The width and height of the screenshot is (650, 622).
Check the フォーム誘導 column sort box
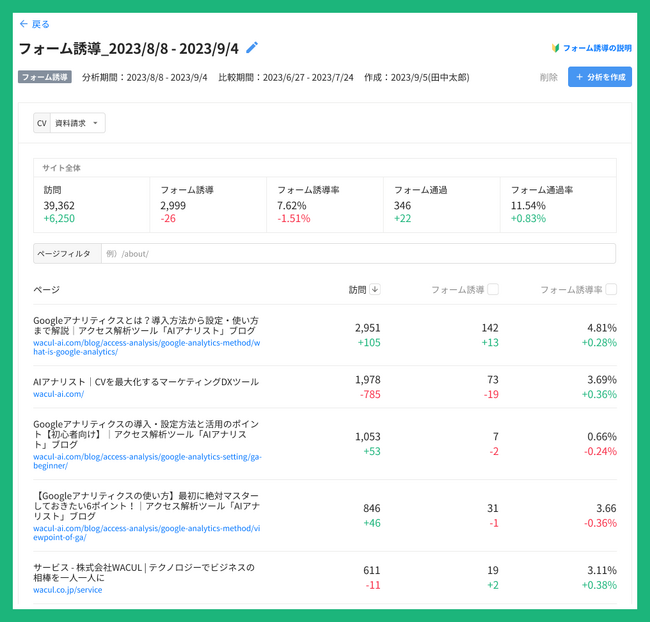[x=493, y=289]
